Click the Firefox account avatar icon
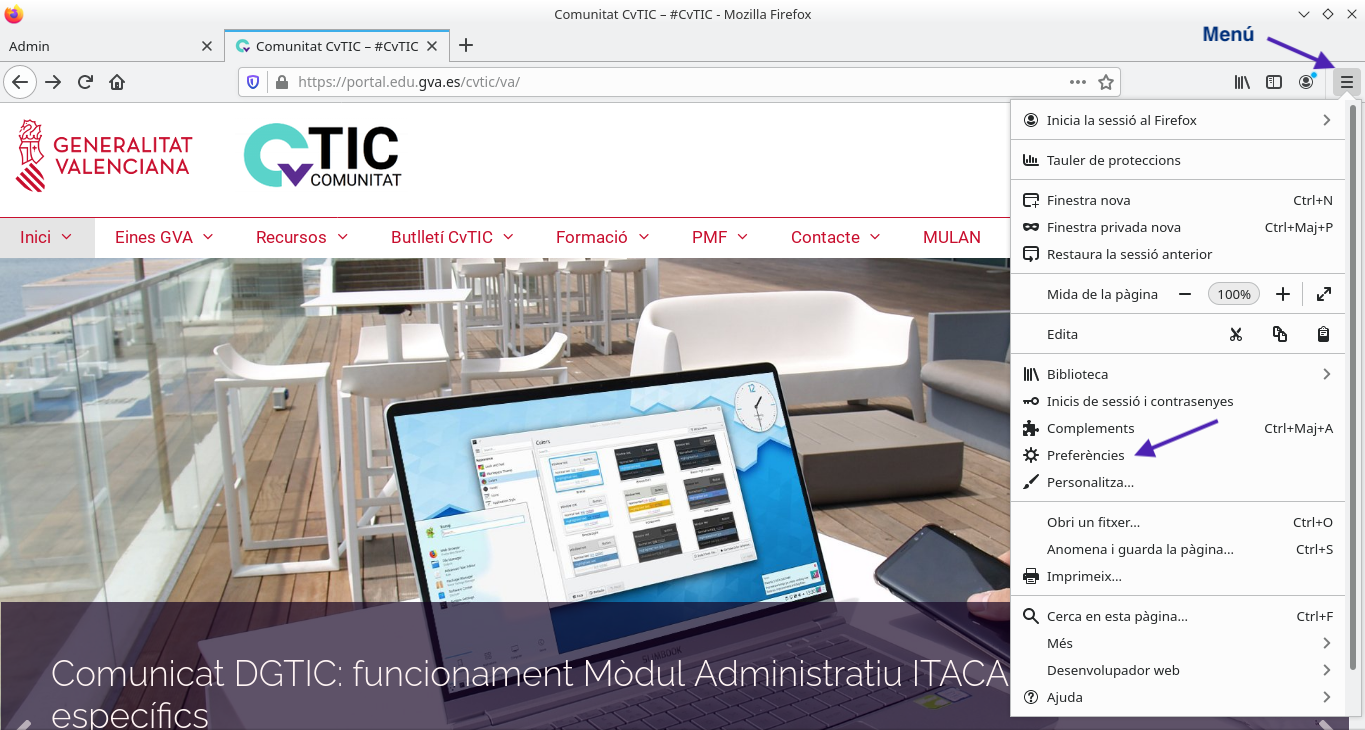Viewport: 1365px width, 730px height. point(1306,82)
